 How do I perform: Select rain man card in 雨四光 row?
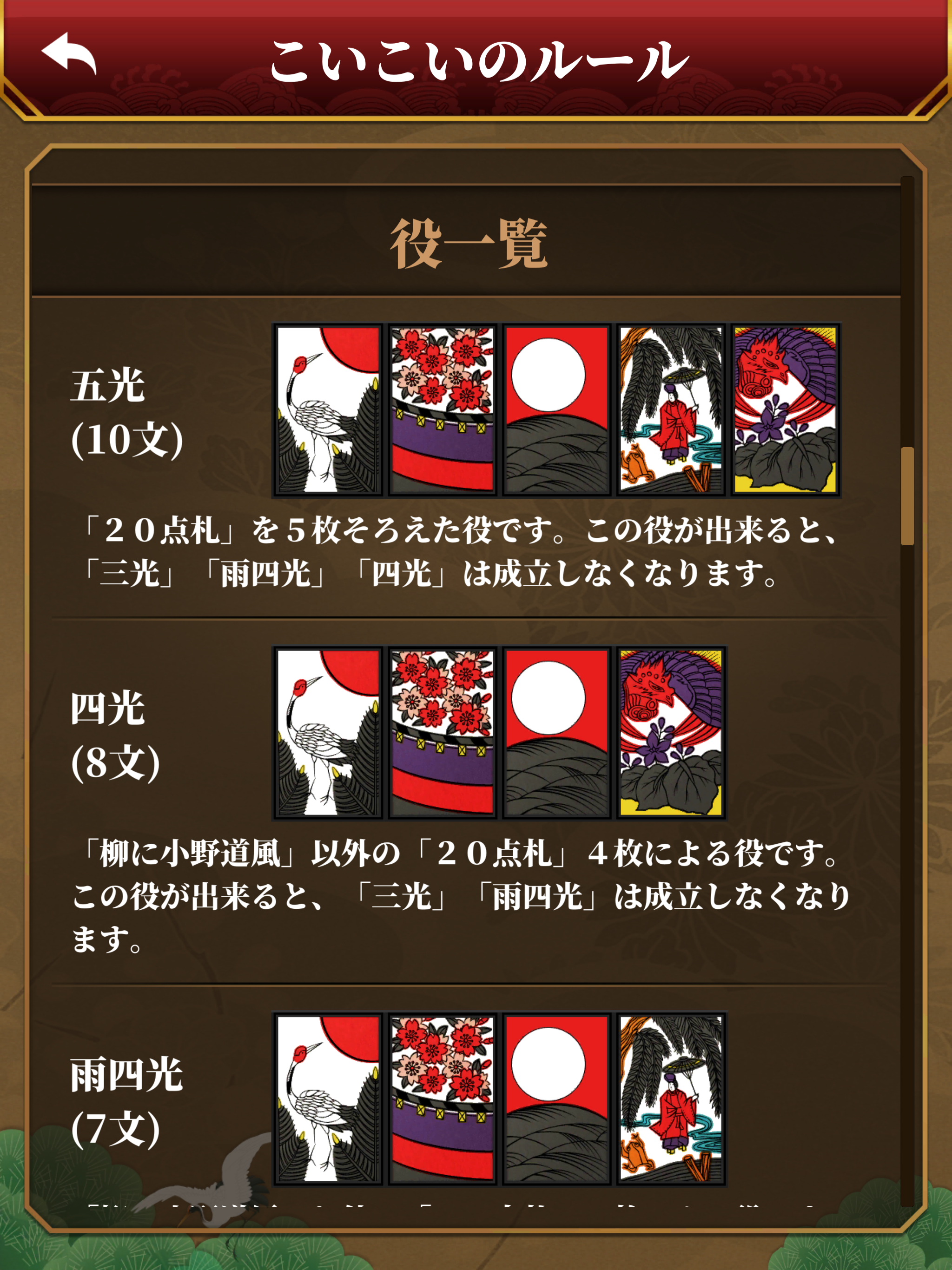pyautogui.click(x=671, y=1099)
